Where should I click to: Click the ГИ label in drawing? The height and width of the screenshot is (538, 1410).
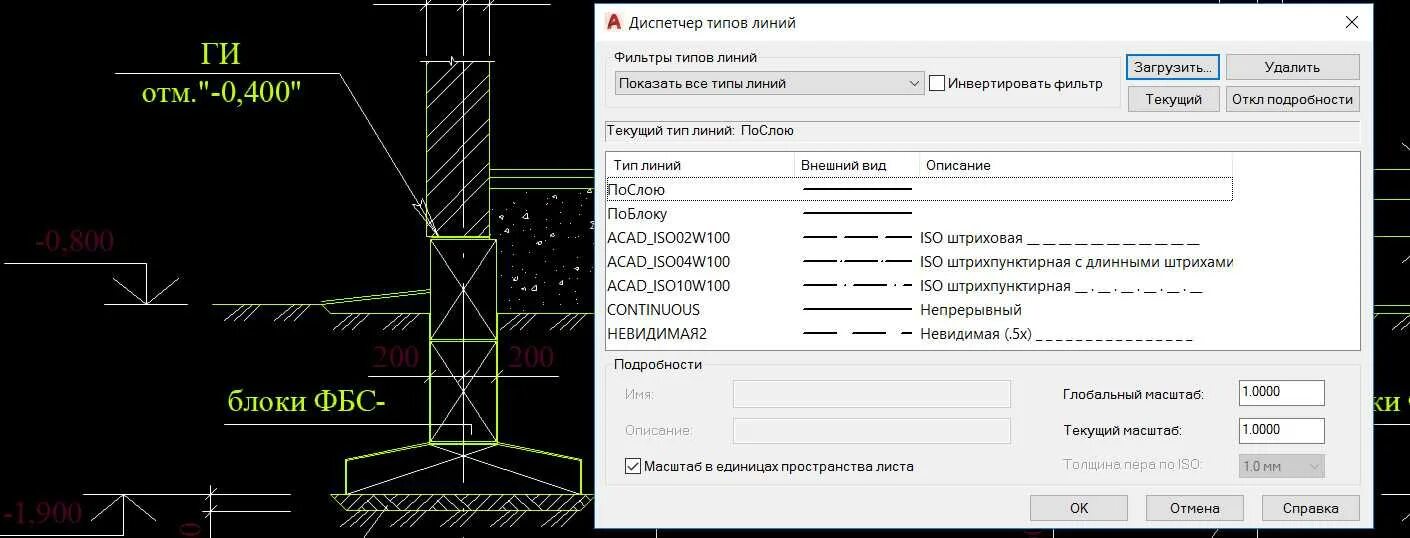(220, 53)
